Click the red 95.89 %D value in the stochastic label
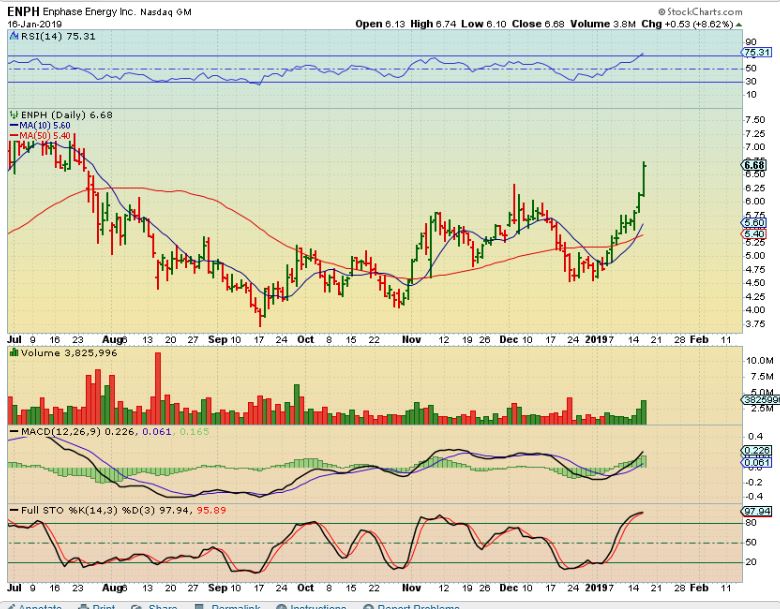Screen dimensions: 780x609 211,510
